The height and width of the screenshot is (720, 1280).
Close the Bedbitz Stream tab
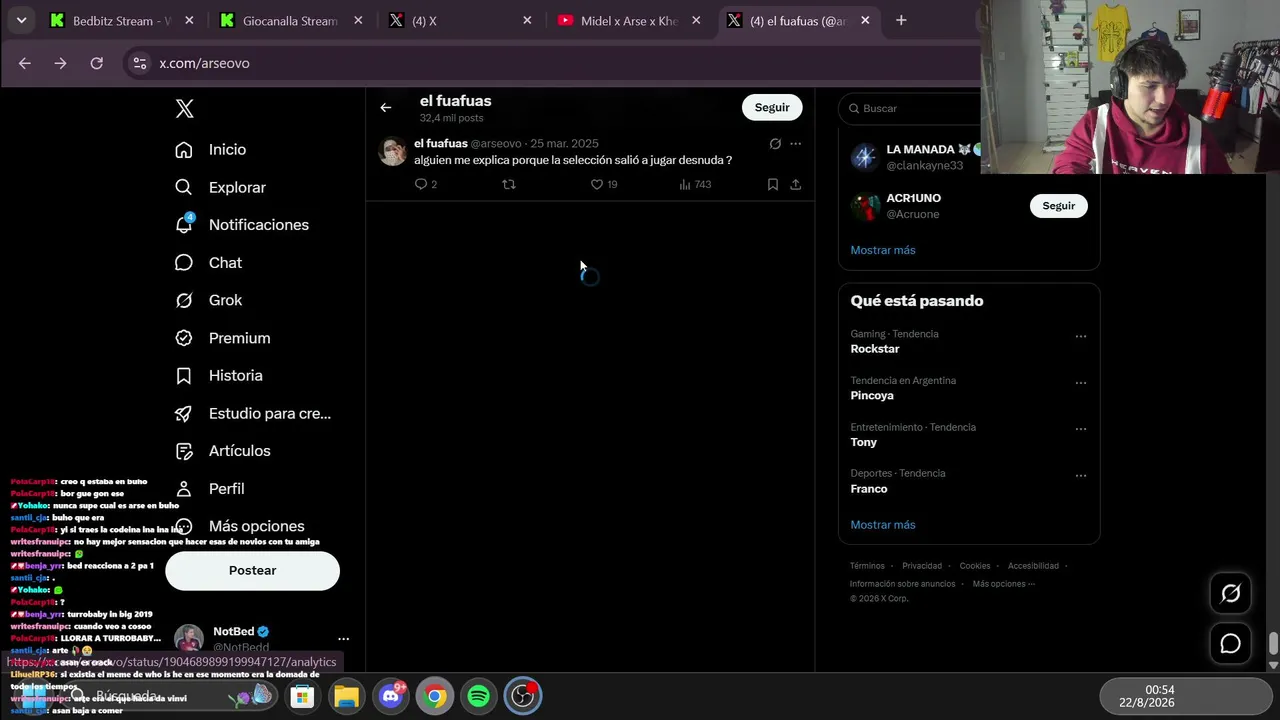(x=189, y=20)
